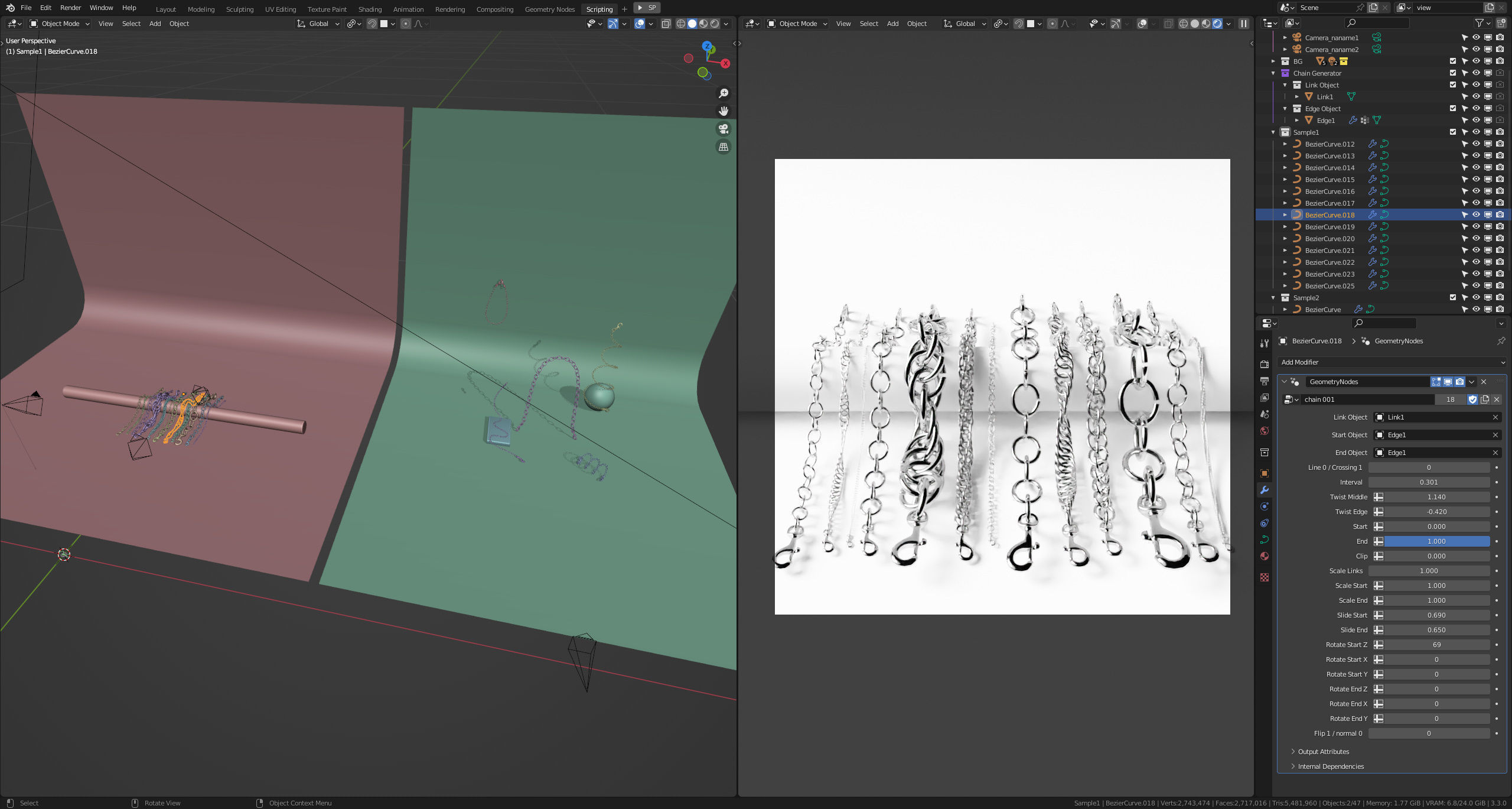1512x809 pixels.
Task: Click the Pan hand tool in left viewport
Action: 723,111
